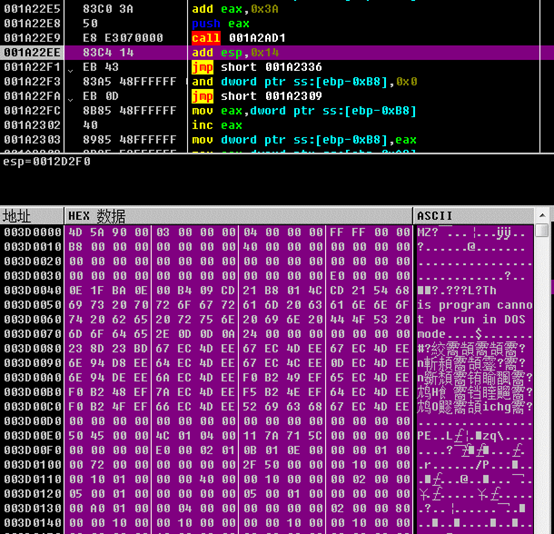This screenshot has height=534, width=554.
Task: Click ASCII text 'is program canno'
Action: click(x=475, y=305)
